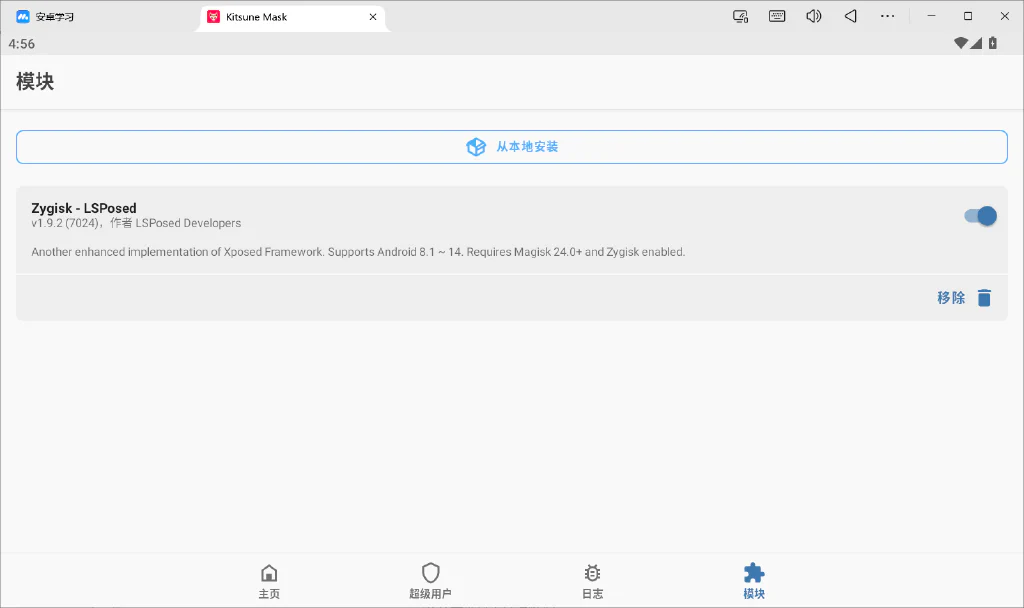Viewport: 1024px width, 608px height.
Task: Open the three-dots more options menu
Action: tap(887, 16)
